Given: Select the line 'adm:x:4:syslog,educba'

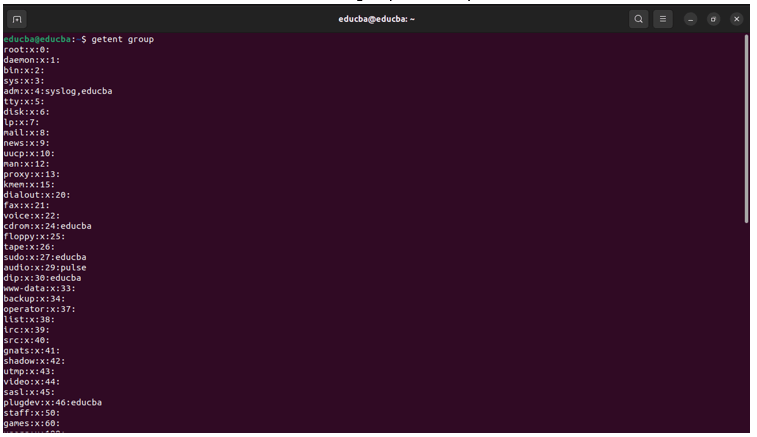Looking at the screenshot, I should pyautogui.click(x=58, y=91).
